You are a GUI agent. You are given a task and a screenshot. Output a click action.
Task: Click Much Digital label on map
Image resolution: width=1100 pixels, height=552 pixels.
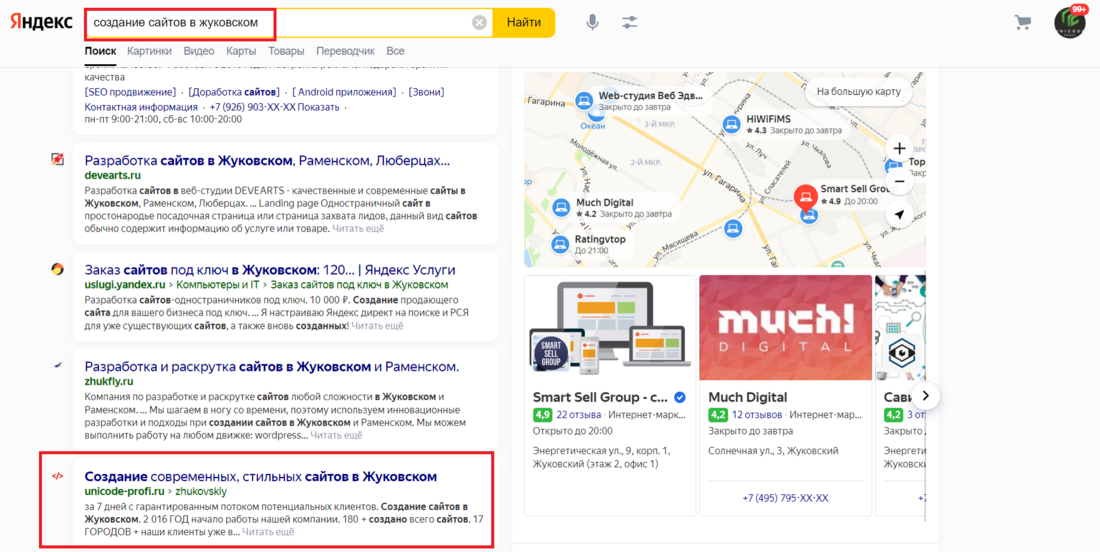coord(605,203)
